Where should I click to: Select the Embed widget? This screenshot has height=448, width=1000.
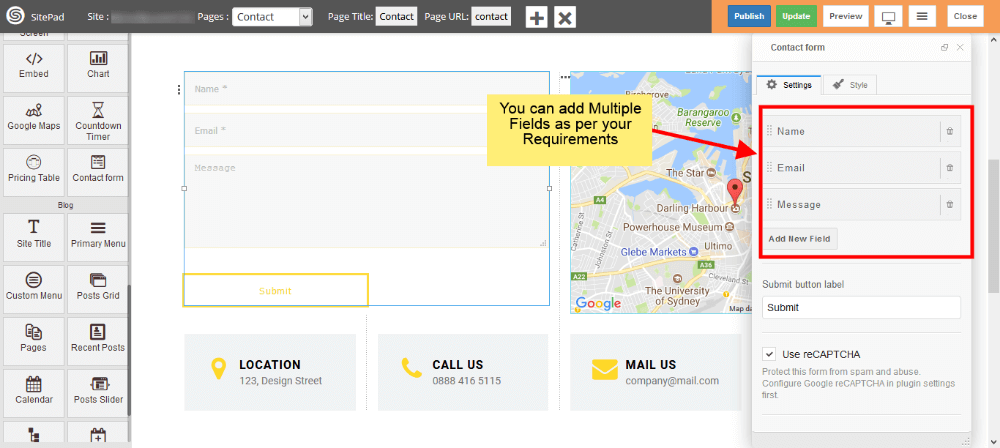click(x=33, y=67)
